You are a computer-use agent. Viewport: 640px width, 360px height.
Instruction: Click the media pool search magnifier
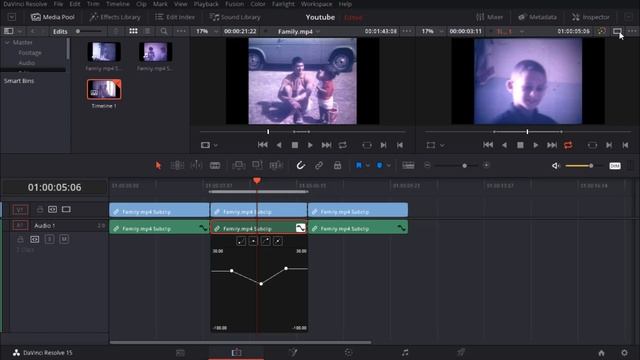pos(164,31)
